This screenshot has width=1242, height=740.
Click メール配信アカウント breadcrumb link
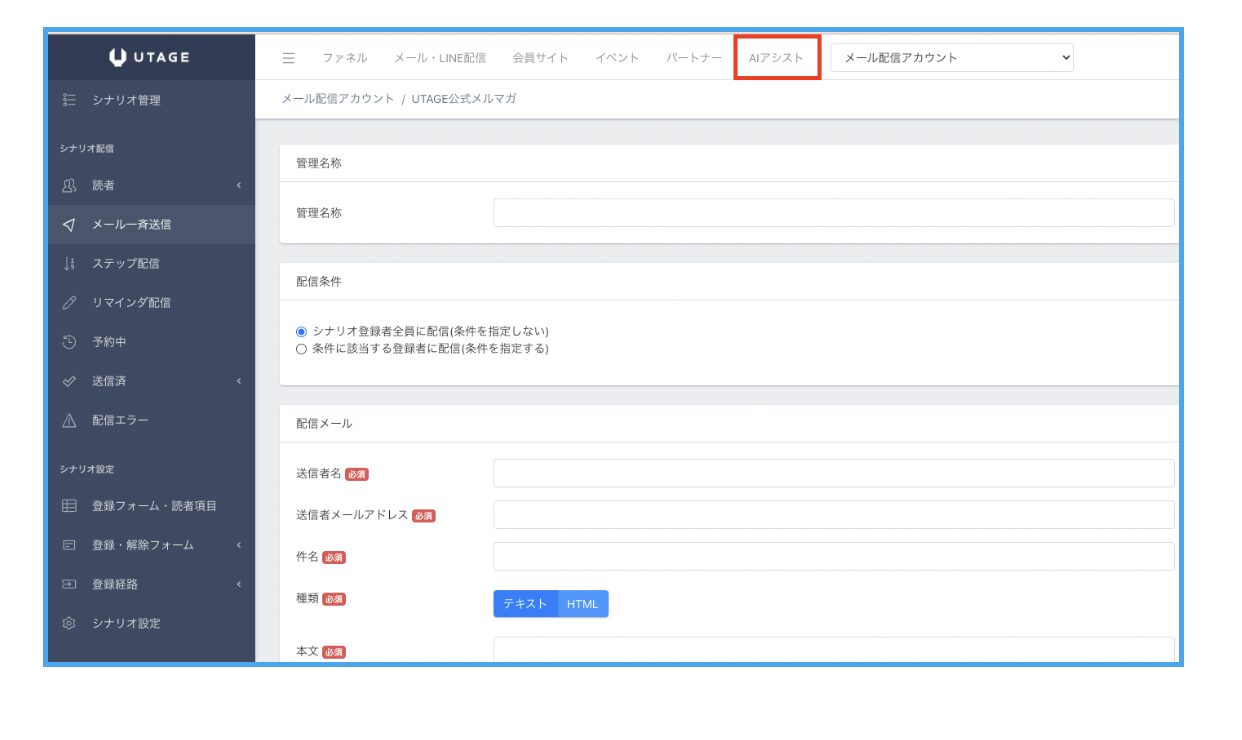click(x=338, y=99)
